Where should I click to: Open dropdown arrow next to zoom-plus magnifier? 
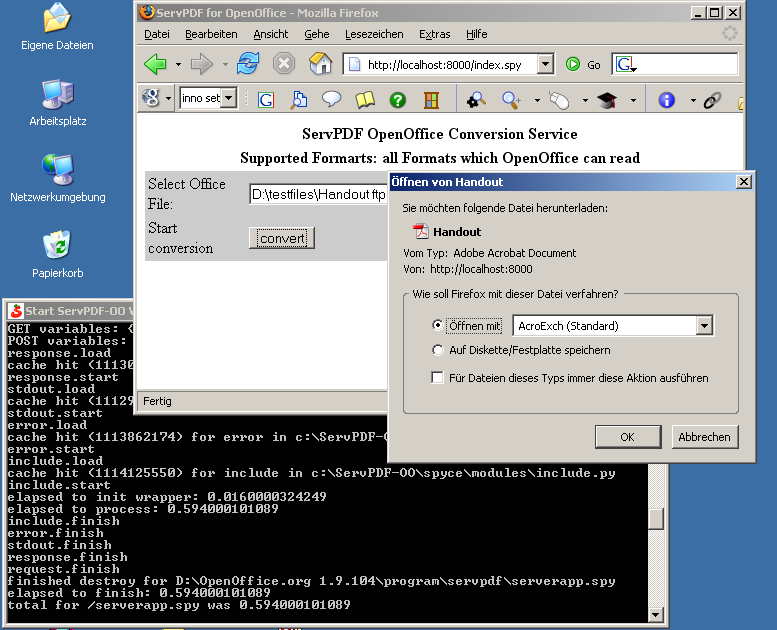pyautogui.click(x=537, y=101)
